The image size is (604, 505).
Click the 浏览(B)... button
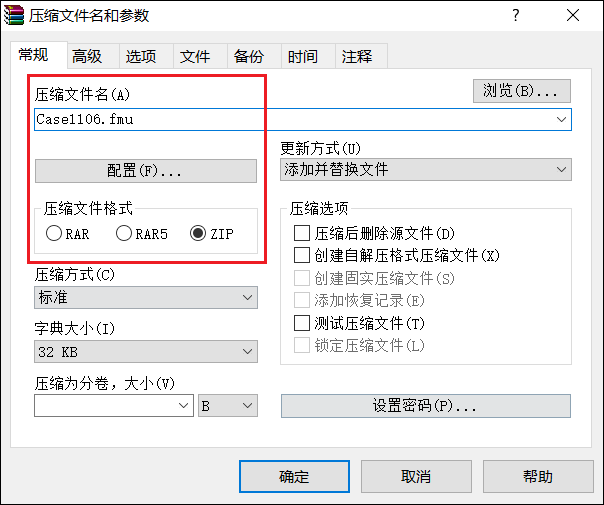[x=521, y=91]
